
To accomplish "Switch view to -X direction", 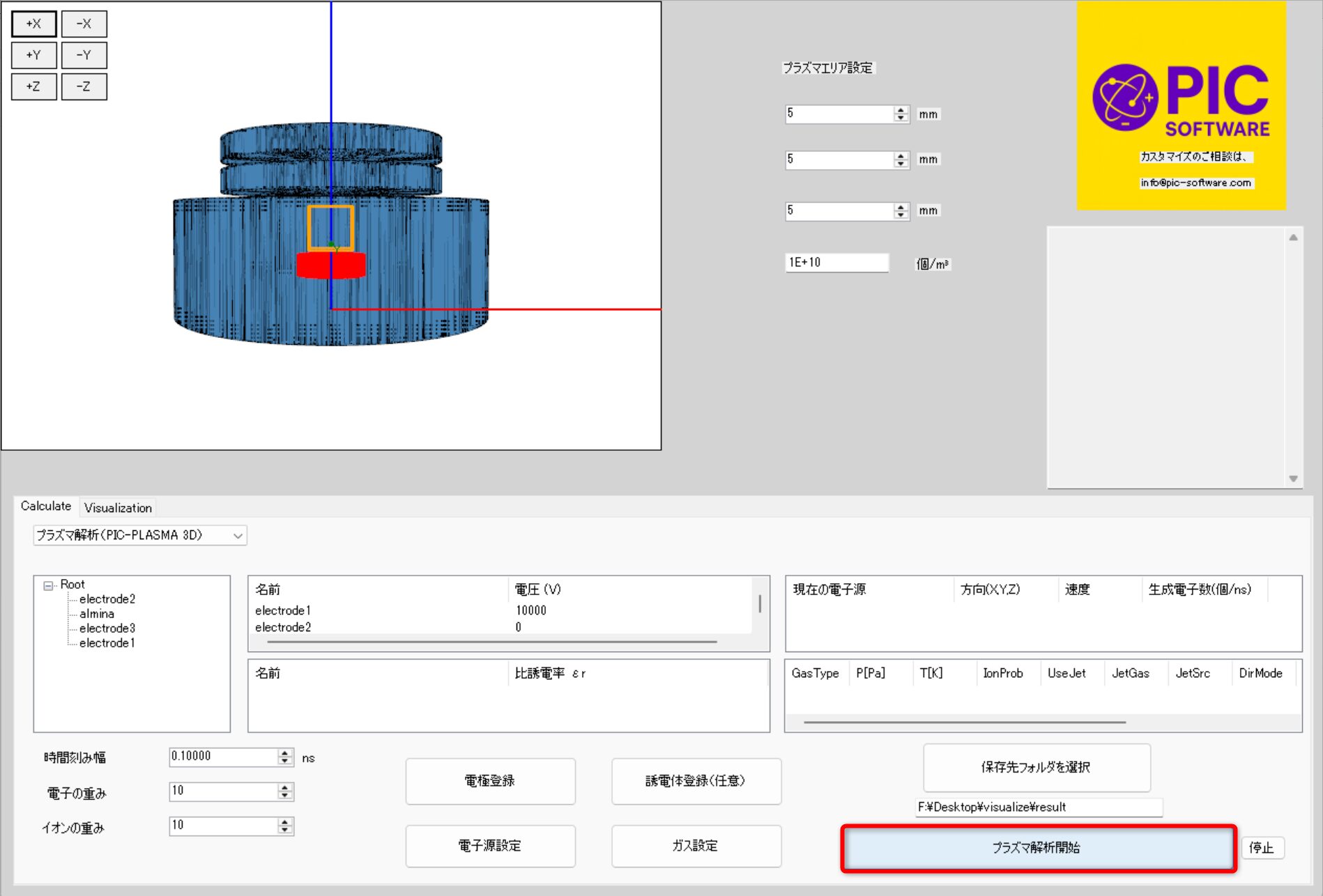I will 84,24.
